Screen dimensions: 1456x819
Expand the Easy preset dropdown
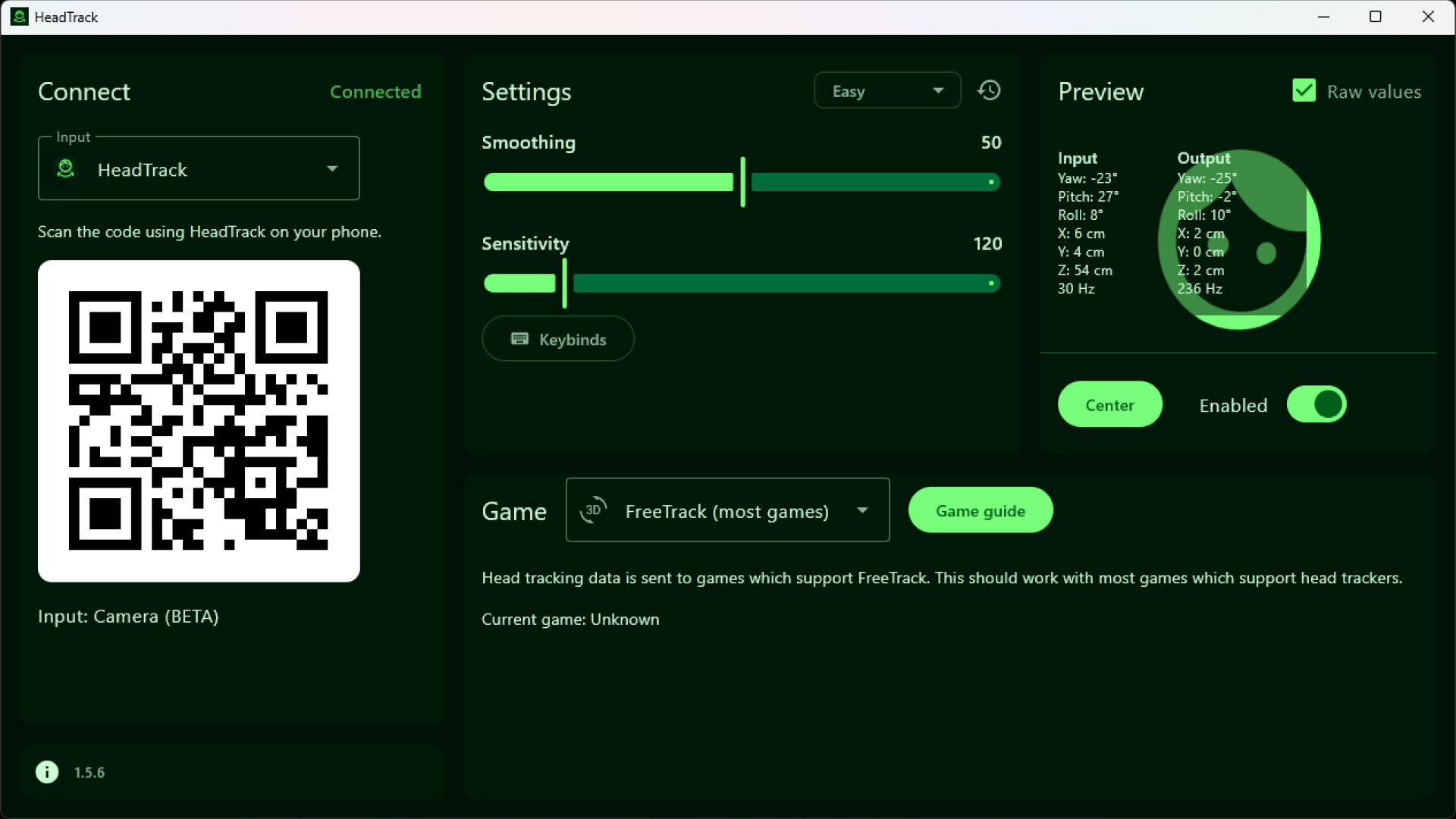click(887, 91)
